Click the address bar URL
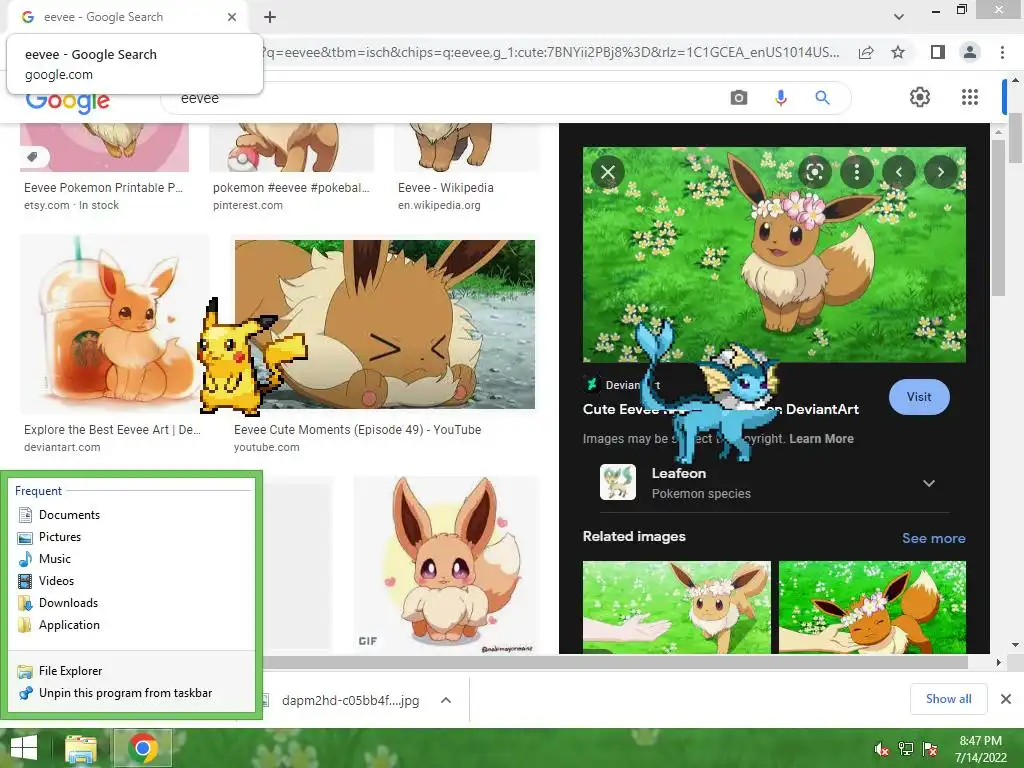The height and width of the screenshot is (768, 1024). (550, 52)
